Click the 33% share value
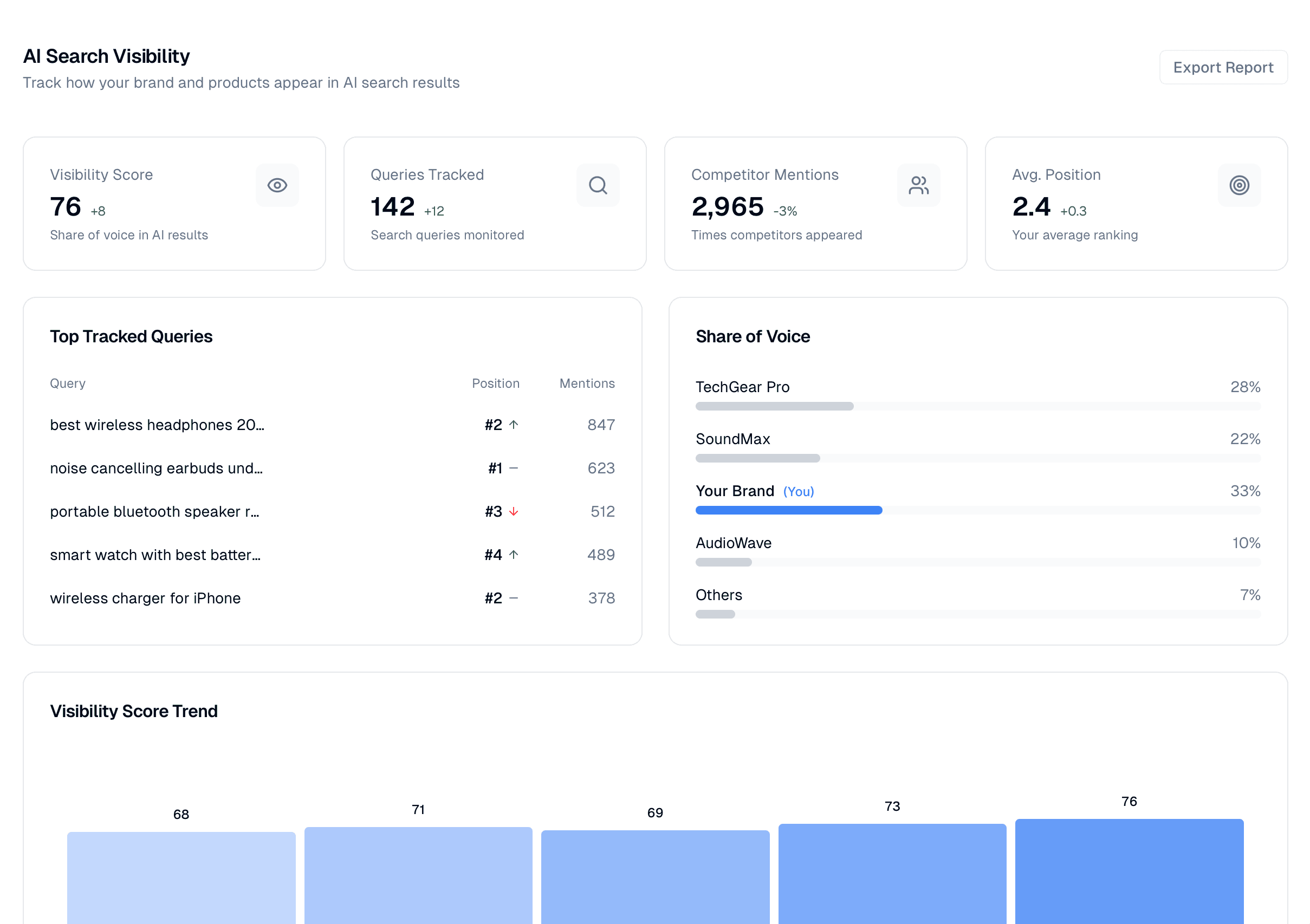 1246,491
